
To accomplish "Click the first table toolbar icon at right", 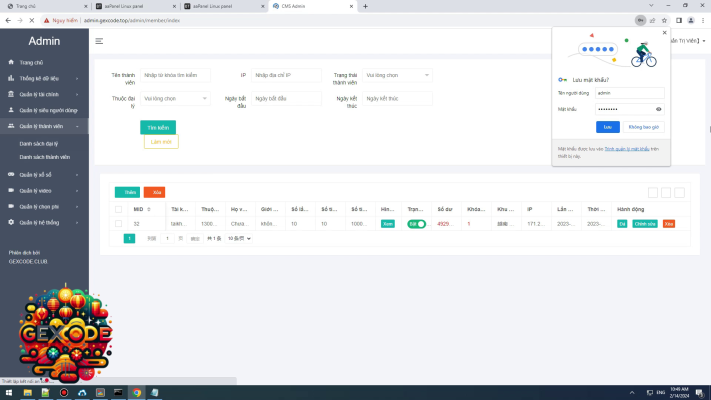I will click(653, 193).
